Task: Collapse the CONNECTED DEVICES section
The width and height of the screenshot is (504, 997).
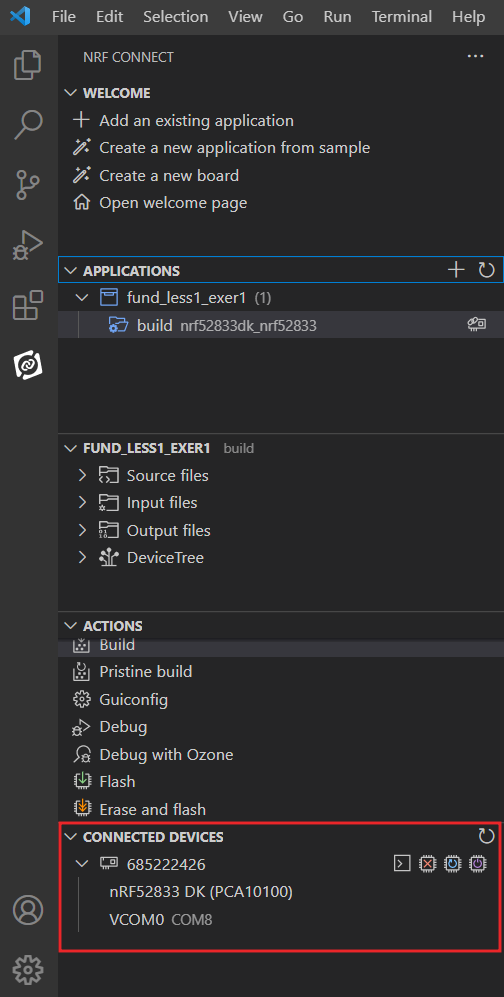Action: [71, 836]
